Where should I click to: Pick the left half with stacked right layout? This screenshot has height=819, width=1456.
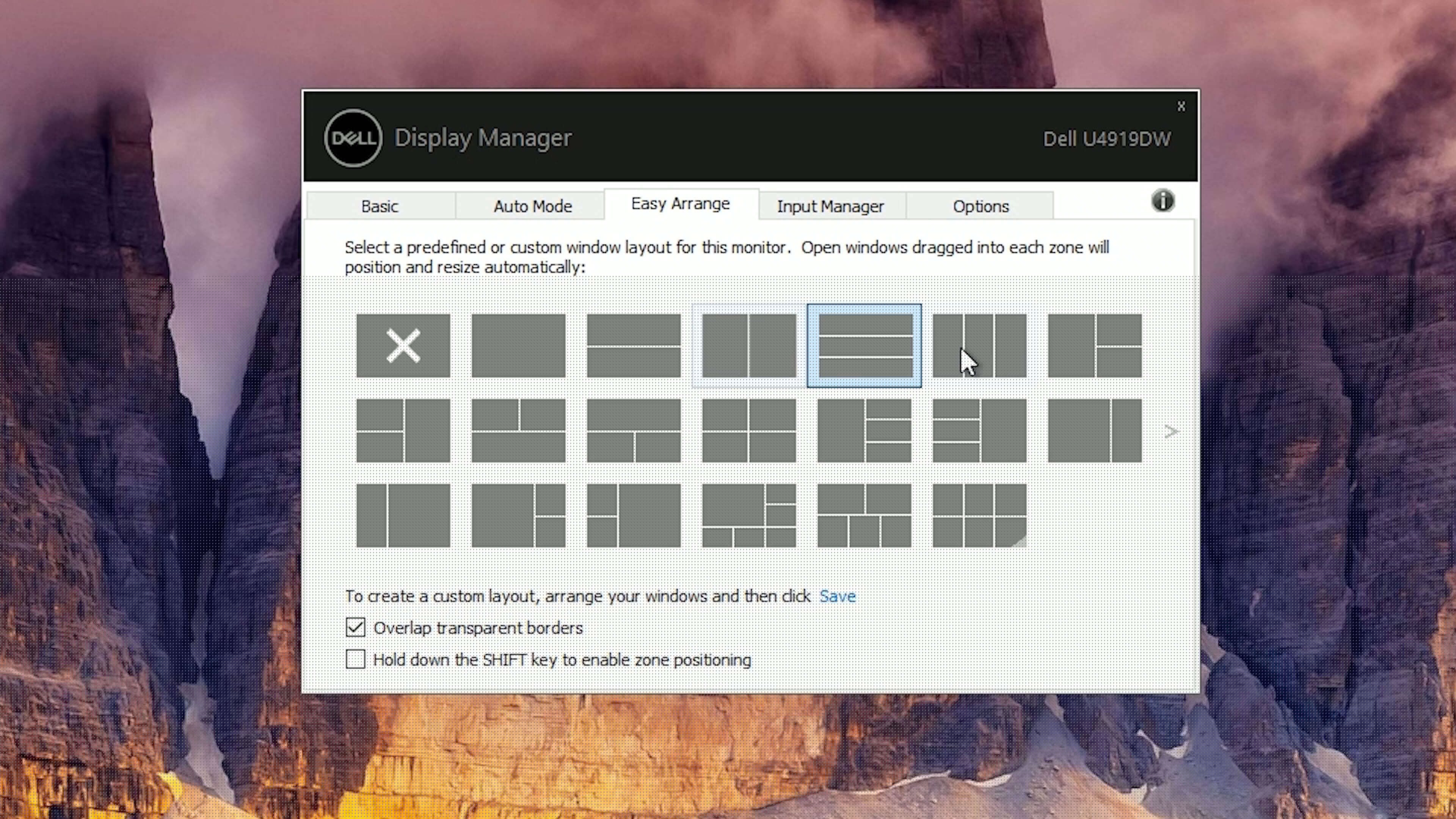[x=1095, y=345]
